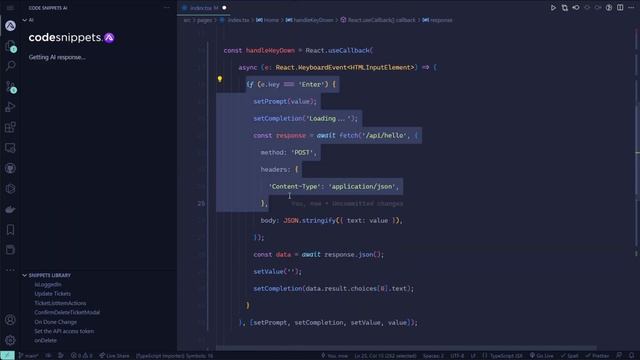640x360 pixels.
Task: Click the Spell status bar item
Action: [x=569, y=356]
